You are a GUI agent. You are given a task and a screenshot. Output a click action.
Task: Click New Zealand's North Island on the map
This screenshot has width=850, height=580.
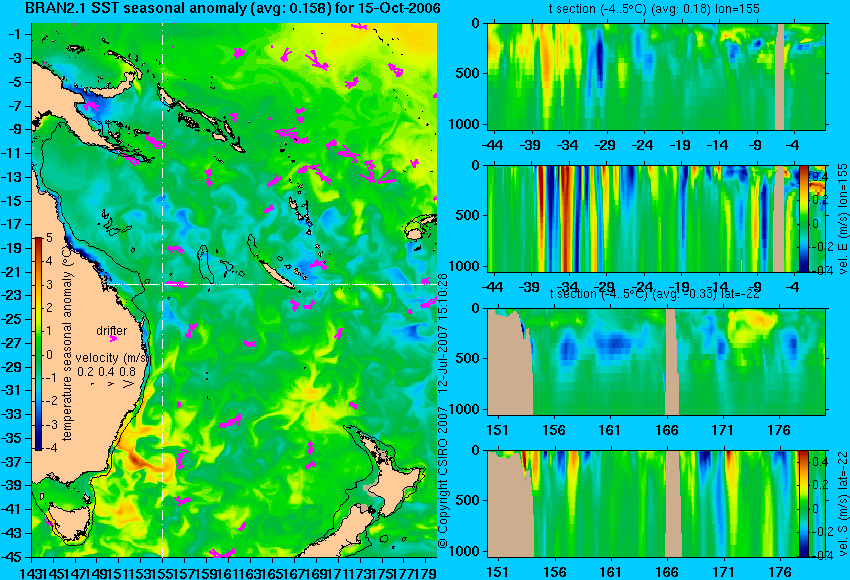click(x=398, y=482)
